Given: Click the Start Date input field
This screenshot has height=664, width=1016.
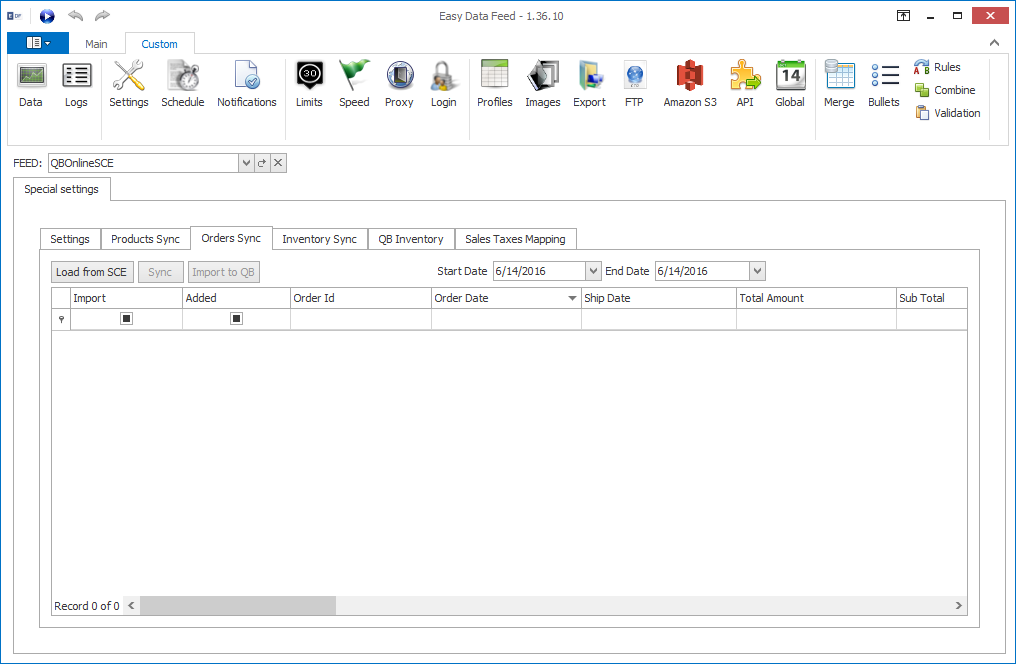Looking at the screenshot, I should 539,271.
